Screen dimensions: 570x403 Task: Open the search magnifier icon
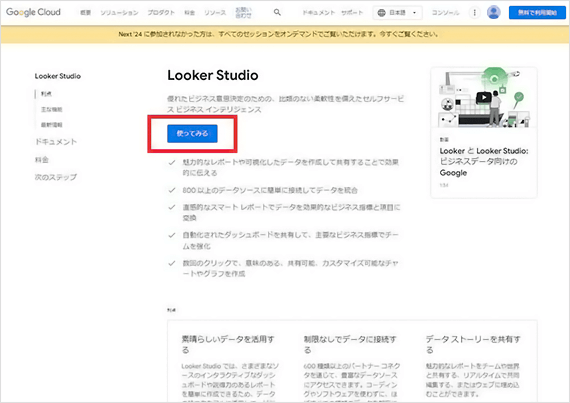coord(277,12)
